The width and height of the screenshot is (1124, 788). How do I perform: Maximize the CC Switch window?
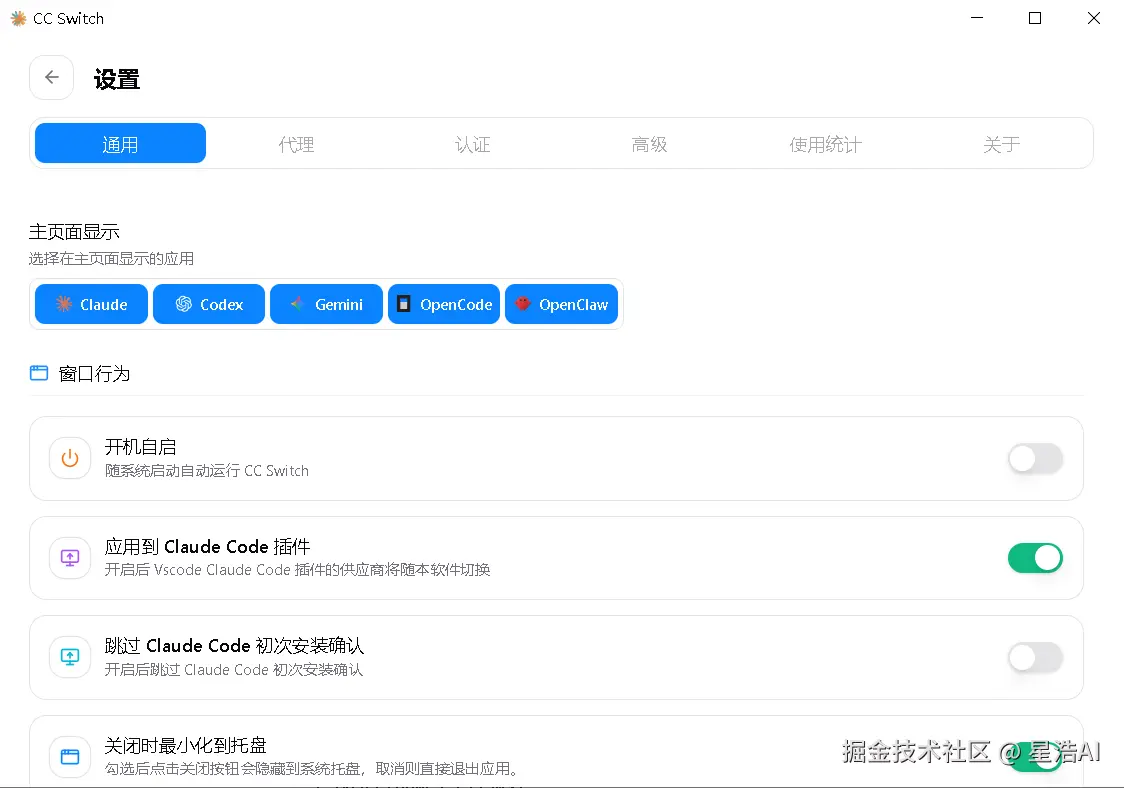pyautogui.click(x=1035, y=18)
